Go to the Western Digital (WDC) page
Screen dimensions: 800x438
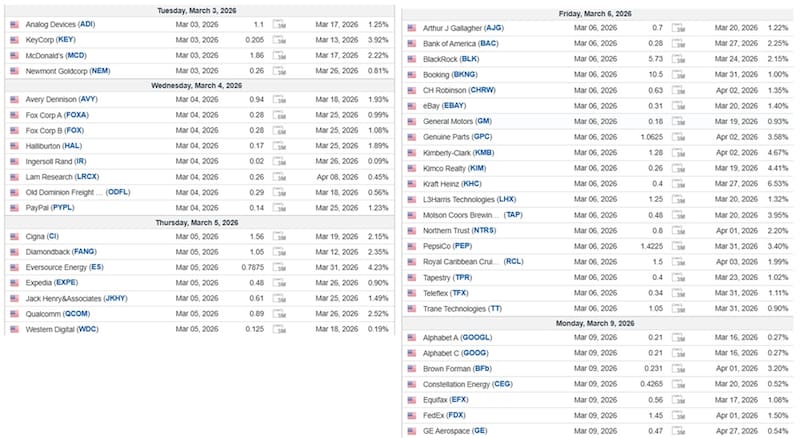coord(62,328)
